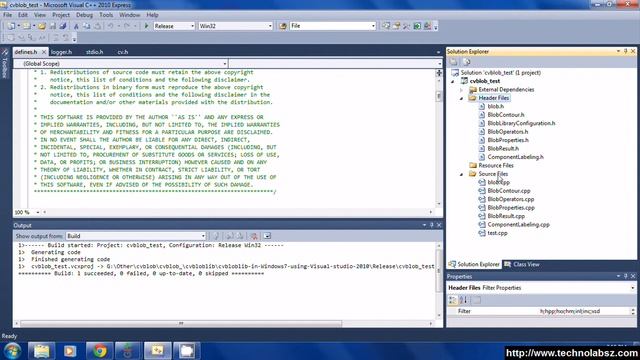
Task: Expand the External Dependencies node
Action: [x=462, y=90]
